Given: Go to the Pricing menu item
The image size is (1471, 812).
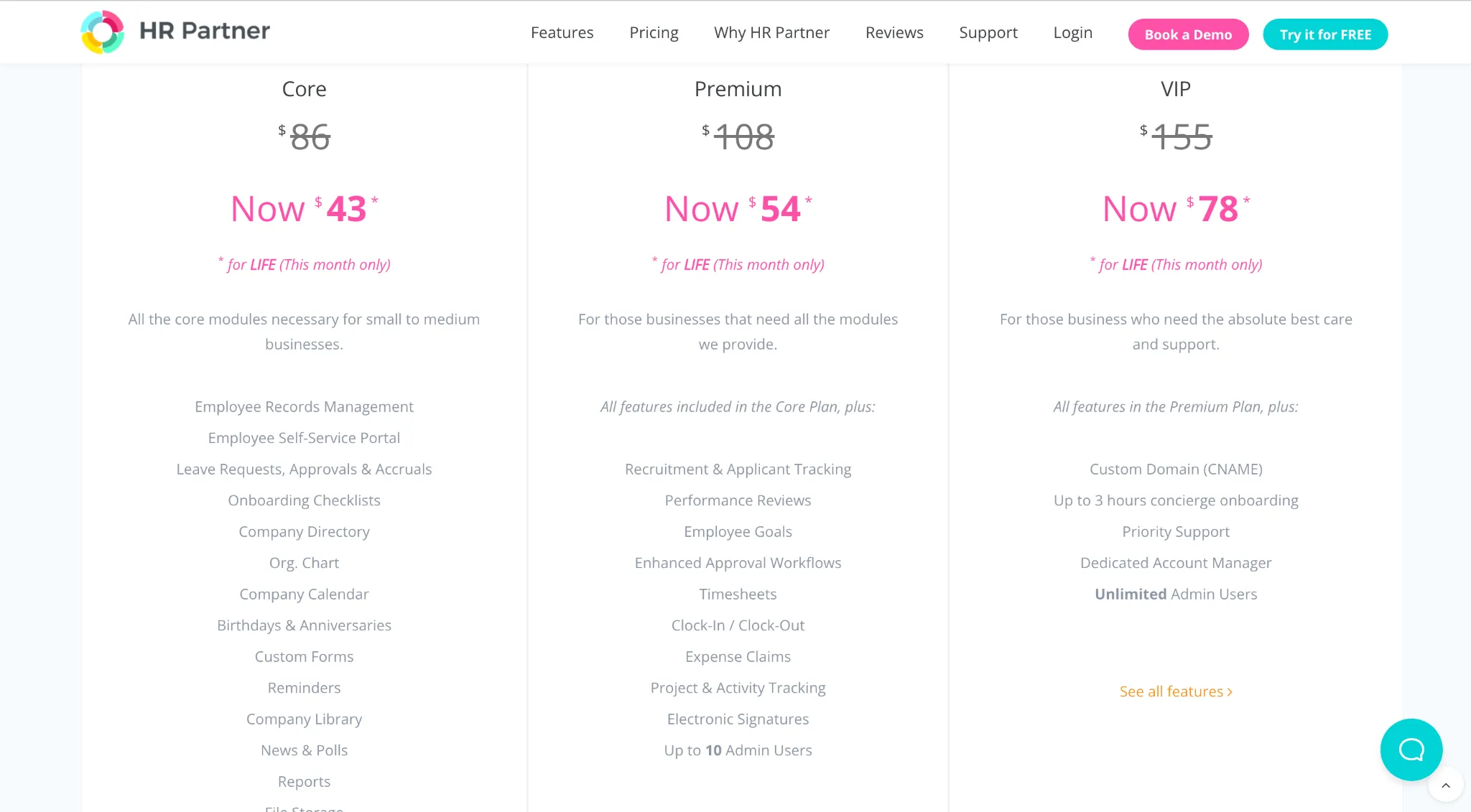Looking at the screenshot, I should tap(654, 33).
